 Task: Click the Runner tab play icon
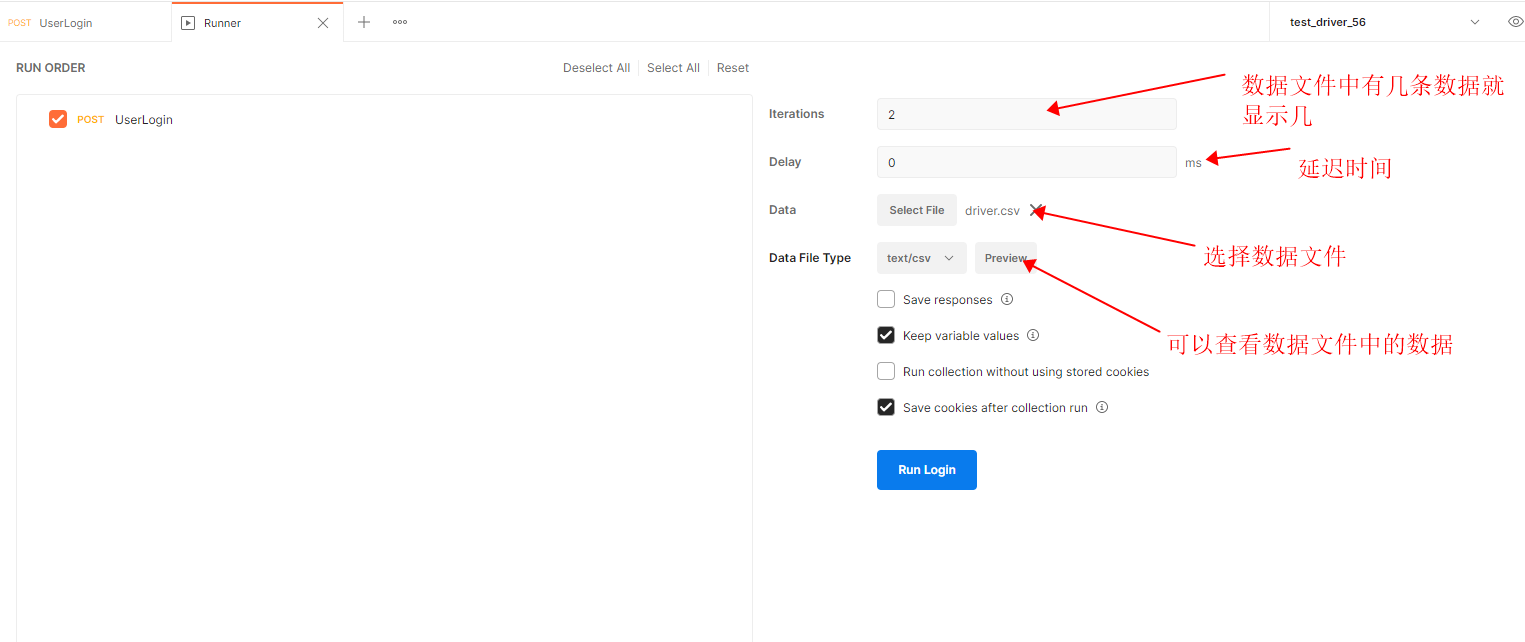[x=188, y=23]
